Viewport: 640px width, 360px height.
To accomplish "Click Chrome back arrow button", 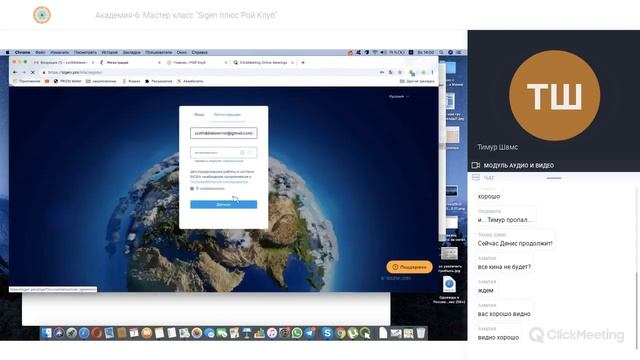I will [x=15, y=72].
